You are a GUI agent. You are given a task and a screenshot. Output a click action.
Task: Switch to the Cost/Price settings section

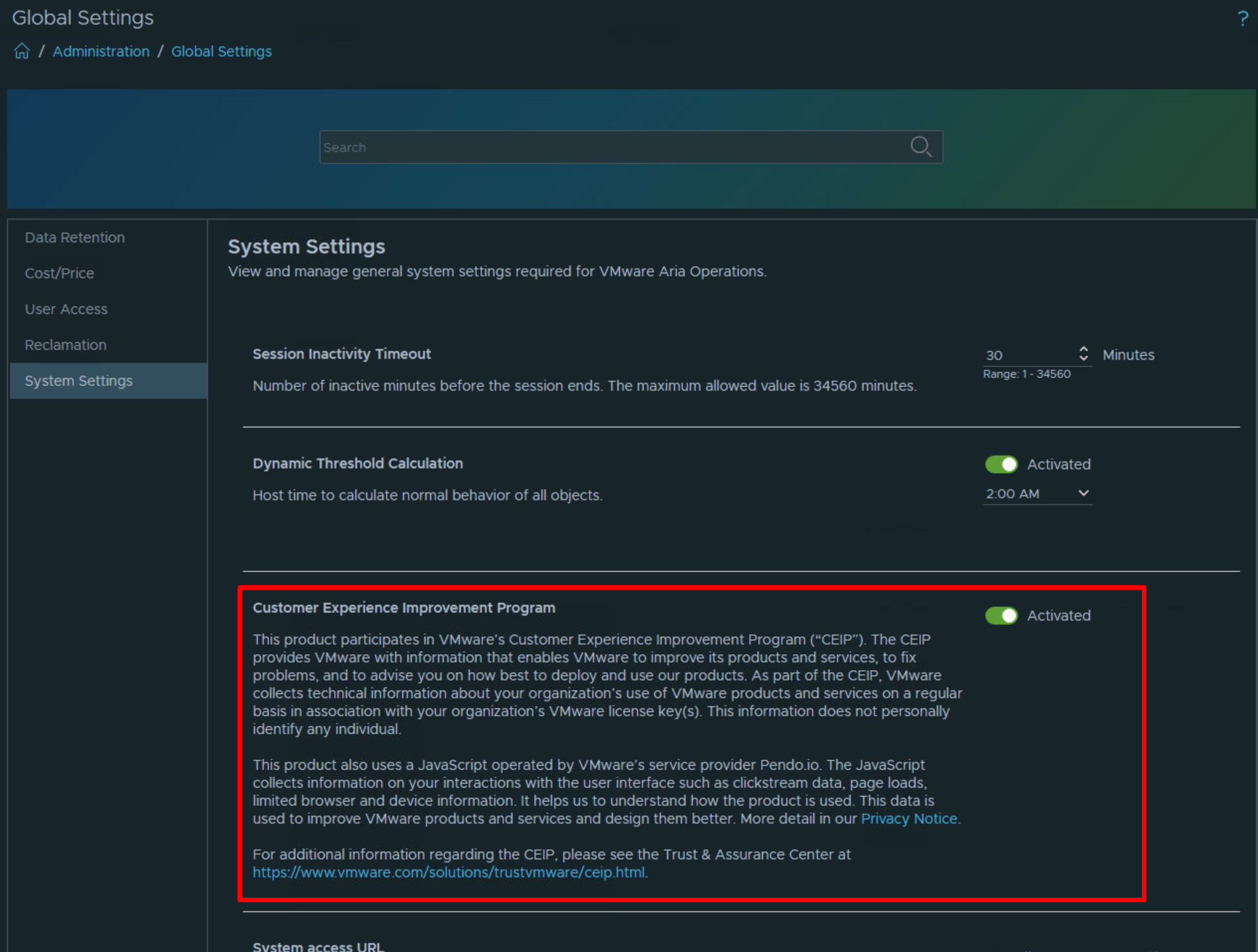[59, 273]
